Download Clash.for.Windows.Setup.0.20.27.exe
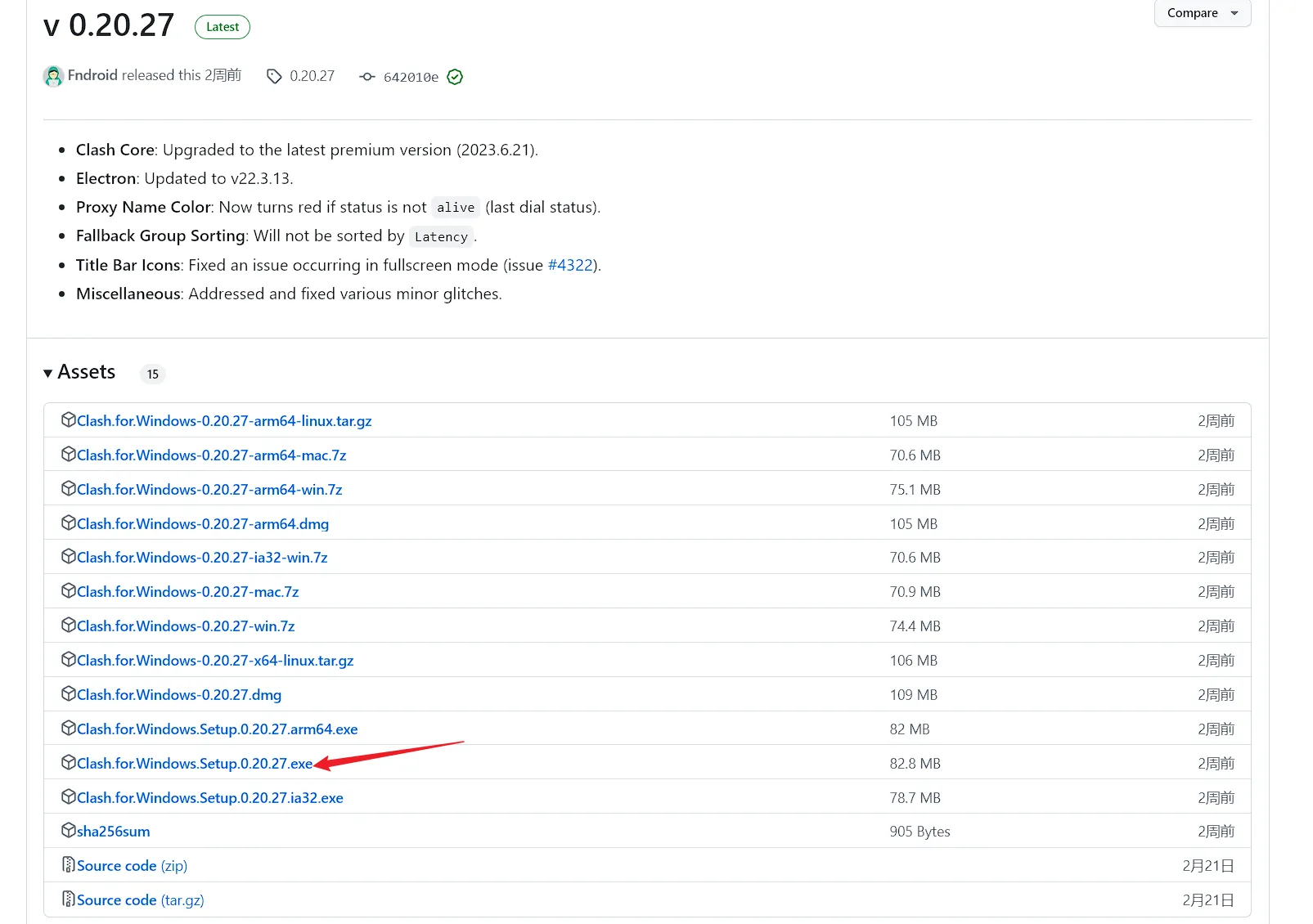 (195, 764)
